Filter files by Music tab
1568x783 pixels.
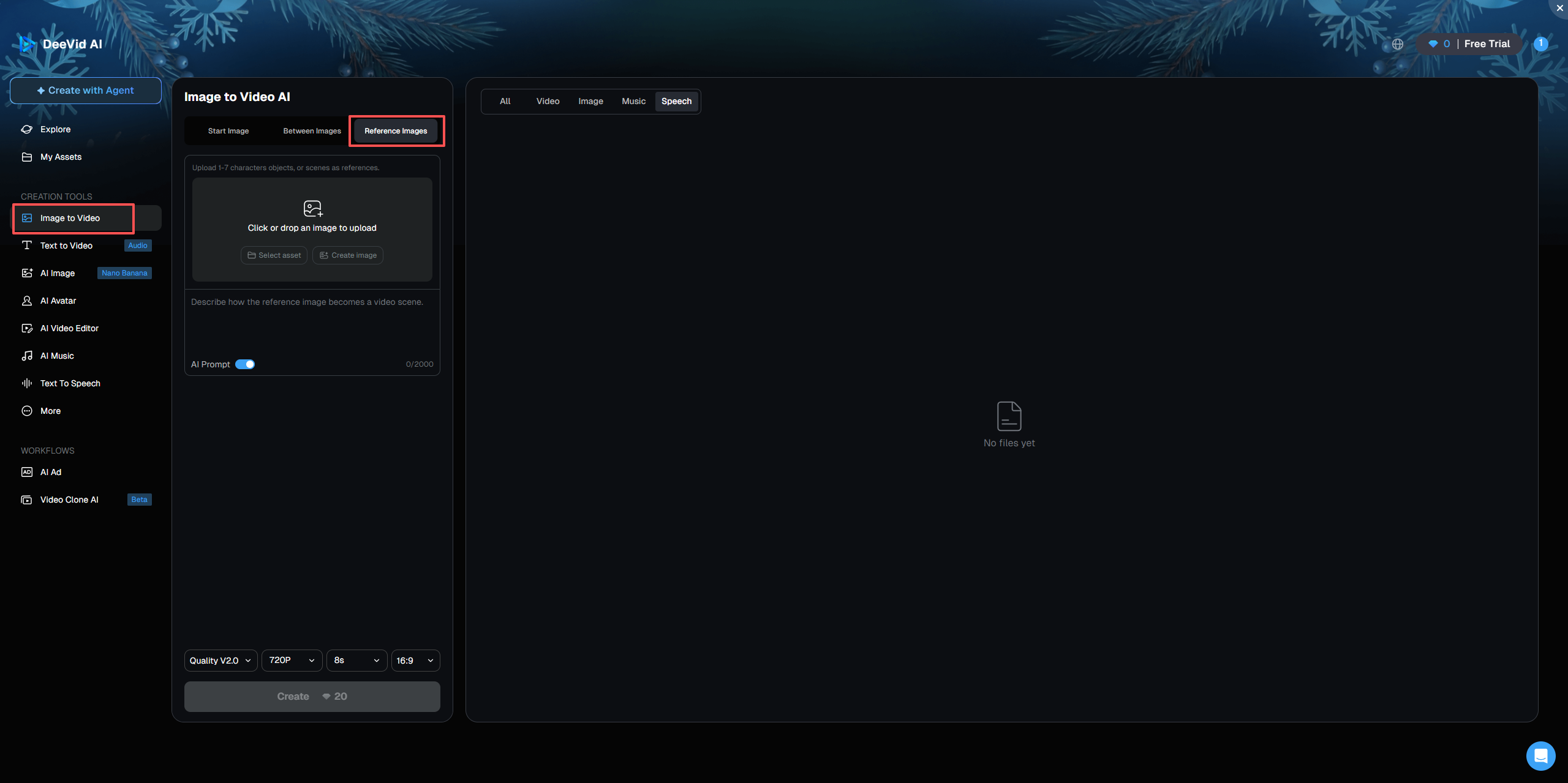click(x=633, y=101)
